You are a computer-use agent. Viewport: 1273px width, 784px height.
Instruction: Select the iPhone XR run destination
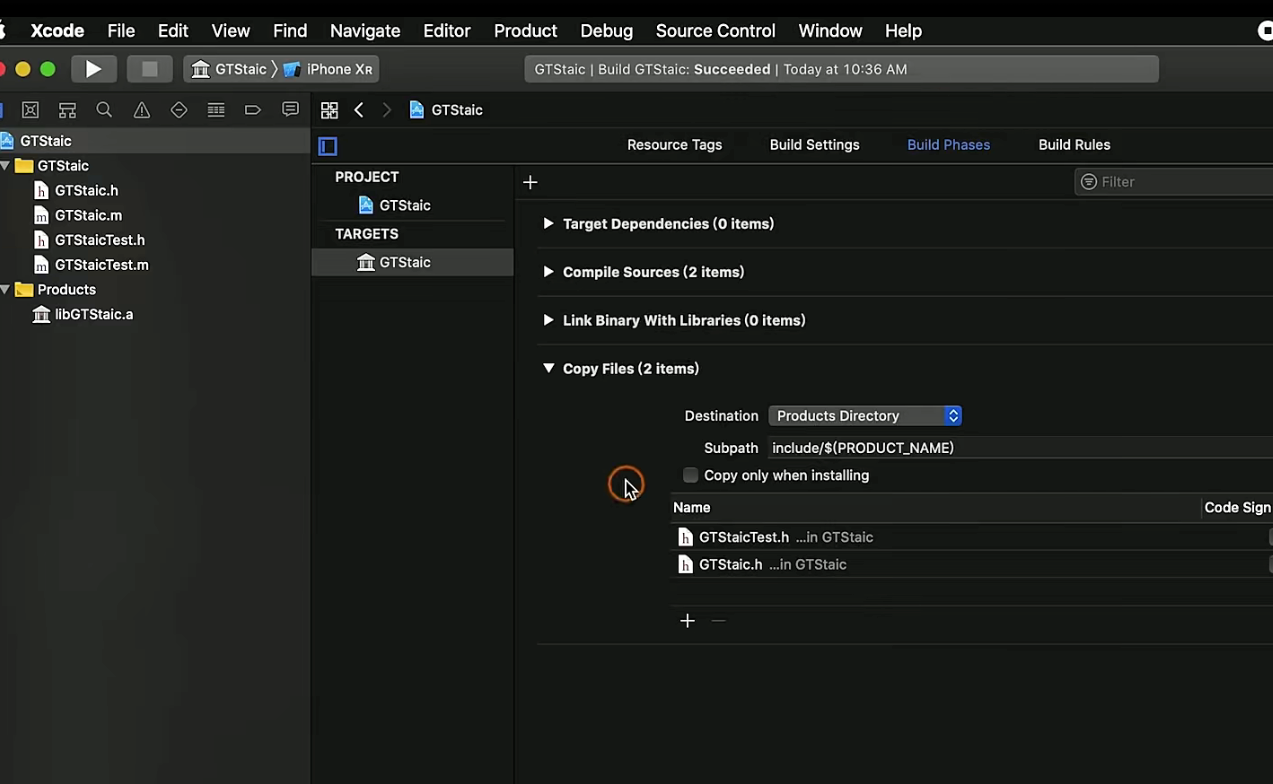click(x=338, y=69)
